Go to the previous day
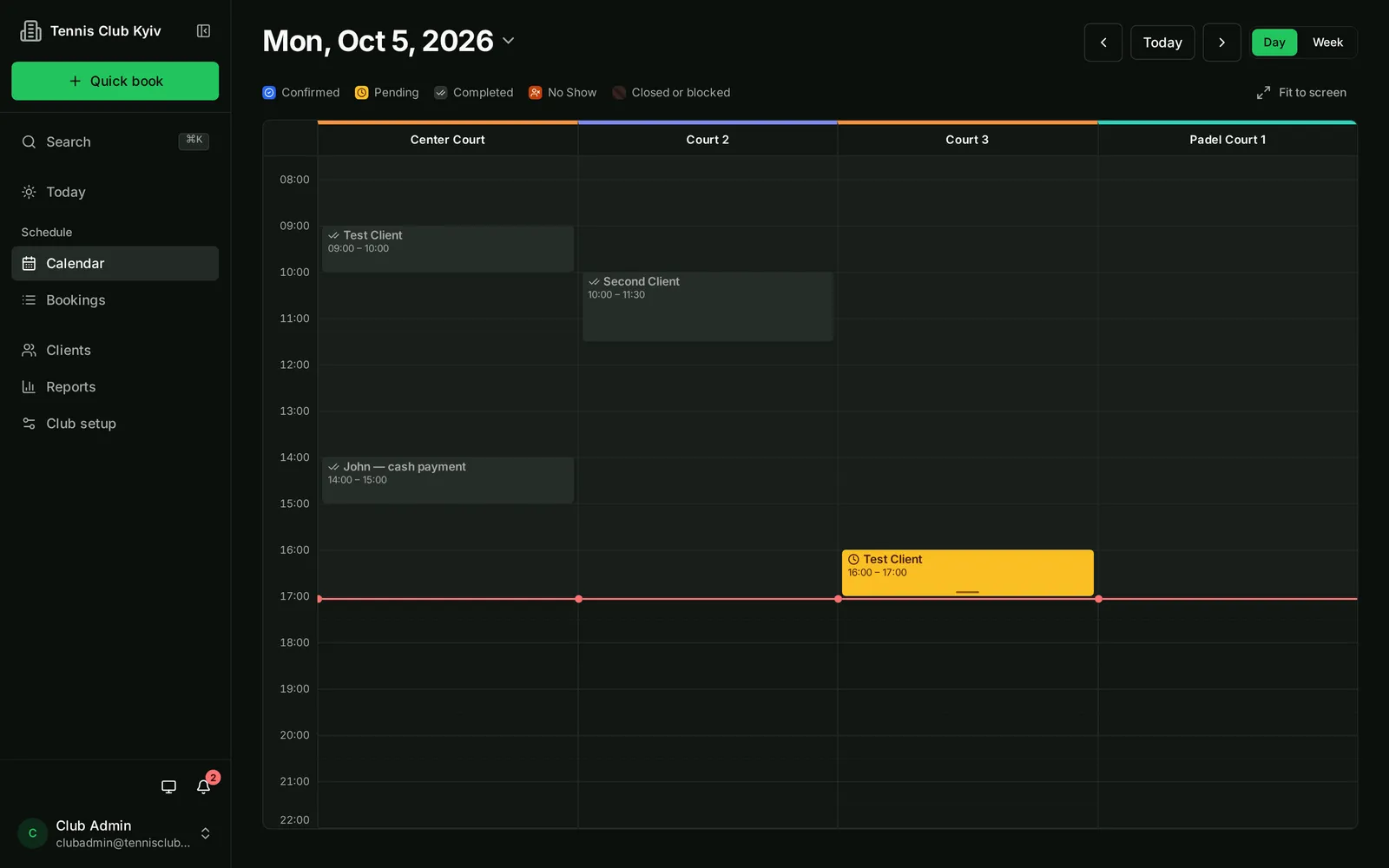The height and width of the screenshot is (868, 1389). (x=1103, y=43)
